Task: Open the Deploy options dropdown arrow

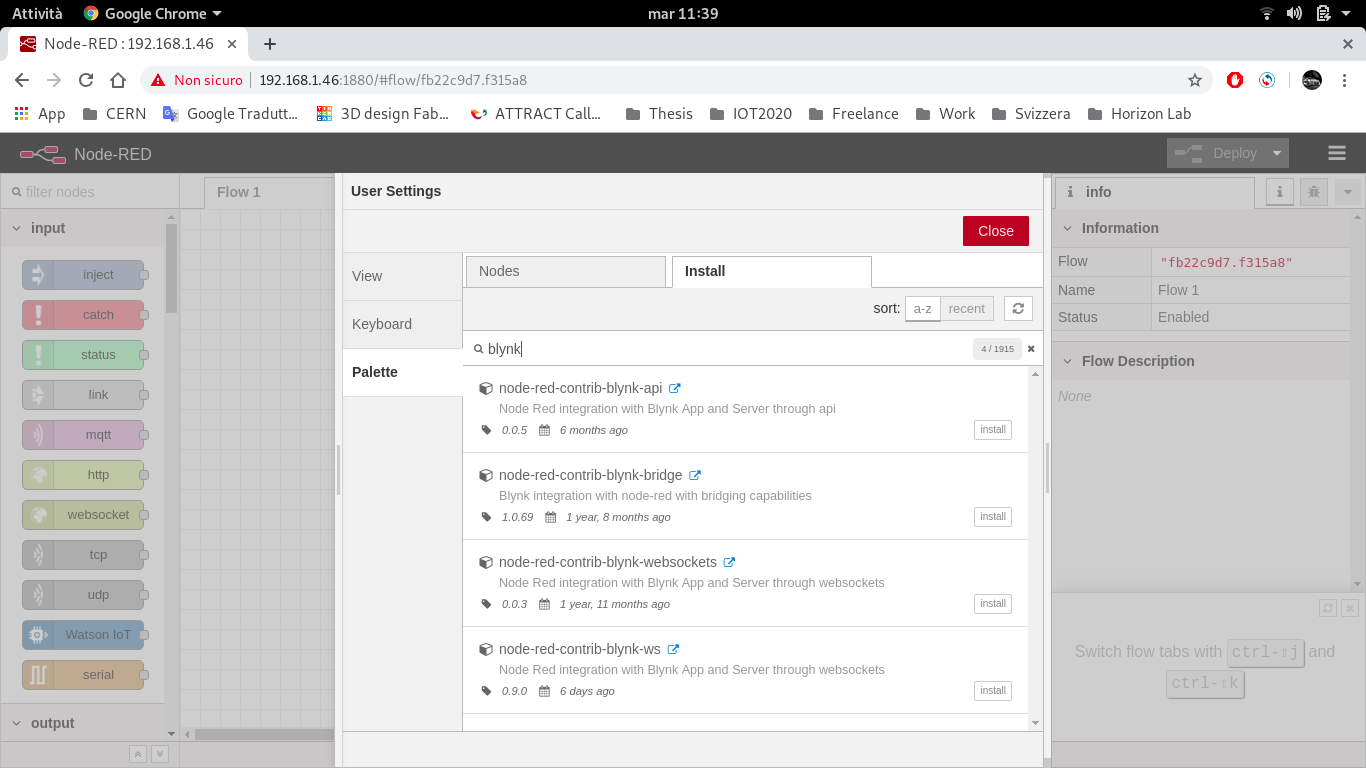Action: [x=1277, y=153]
